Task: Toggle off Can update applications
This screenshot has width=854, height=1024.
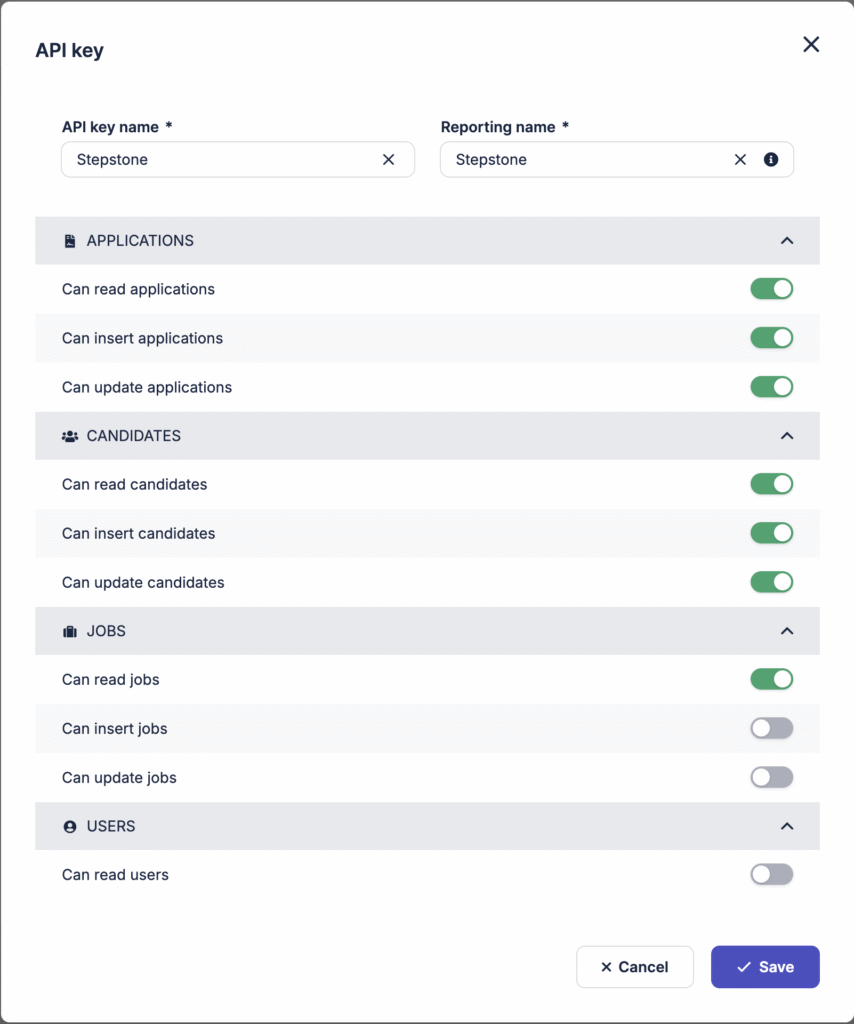Action: 771,387
